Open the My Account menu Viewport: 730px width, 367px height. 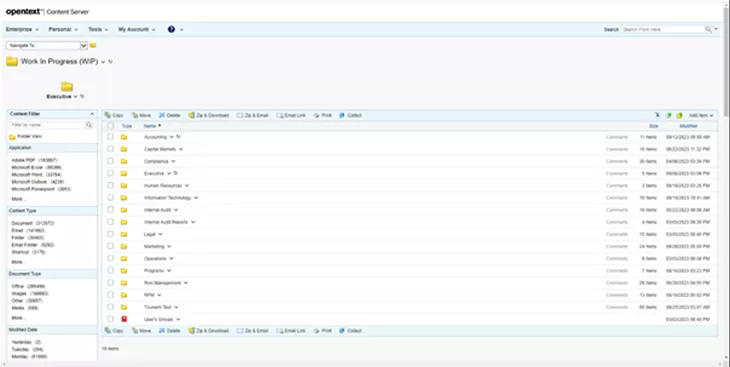(136, 29)
